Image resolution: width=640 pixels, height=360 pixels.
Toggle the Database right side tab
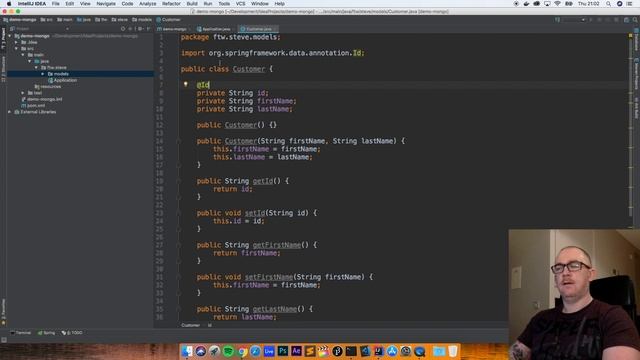pyautogui.click(x=636, y=40)
